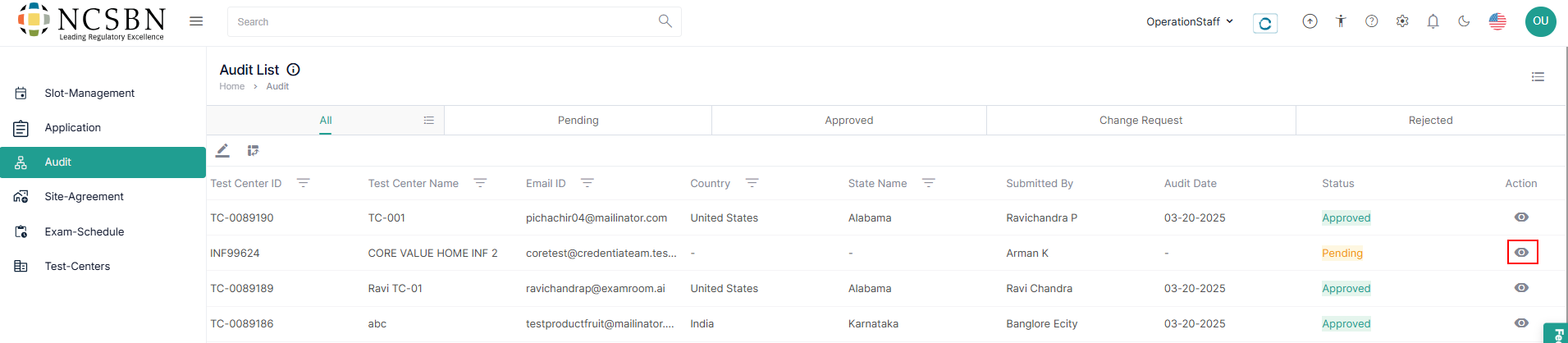View audit details for TC-0089190 row
This screenshot has width=1568, height=343.
[1521, 217]
